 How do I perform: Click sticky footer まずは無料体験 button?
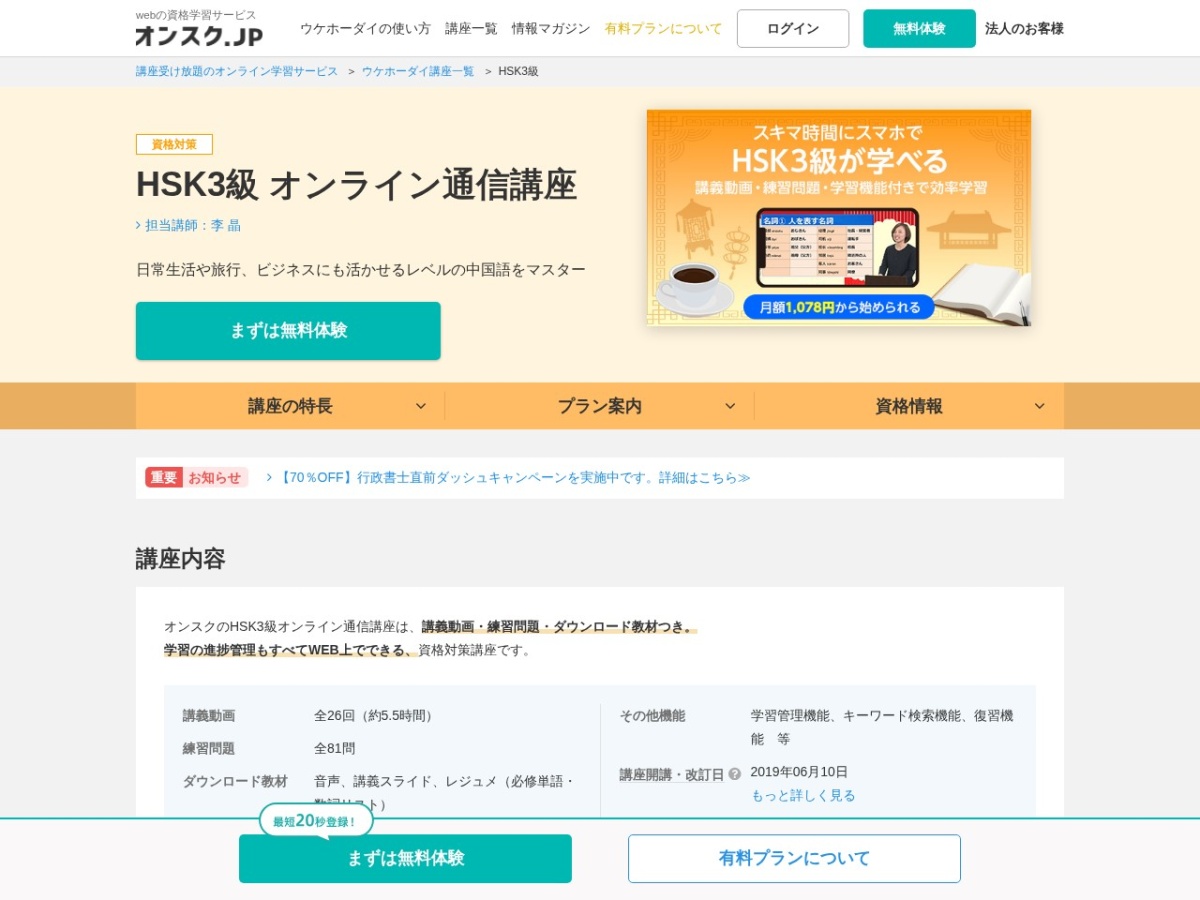click(405, 859)
